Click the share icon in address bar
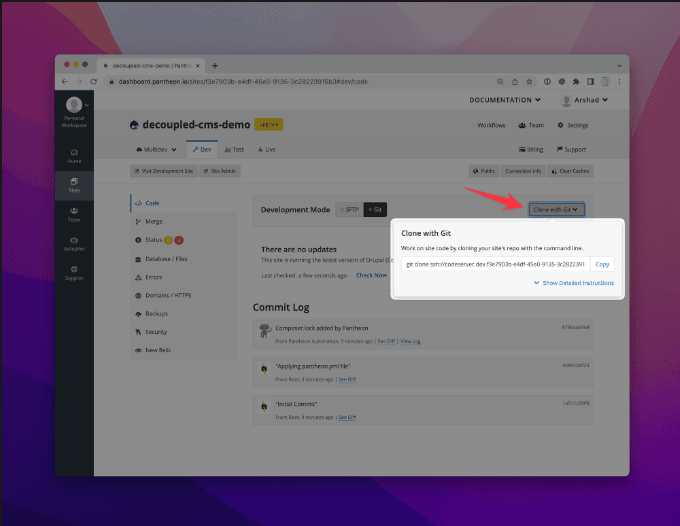The image size is (680, 526). 515,82
